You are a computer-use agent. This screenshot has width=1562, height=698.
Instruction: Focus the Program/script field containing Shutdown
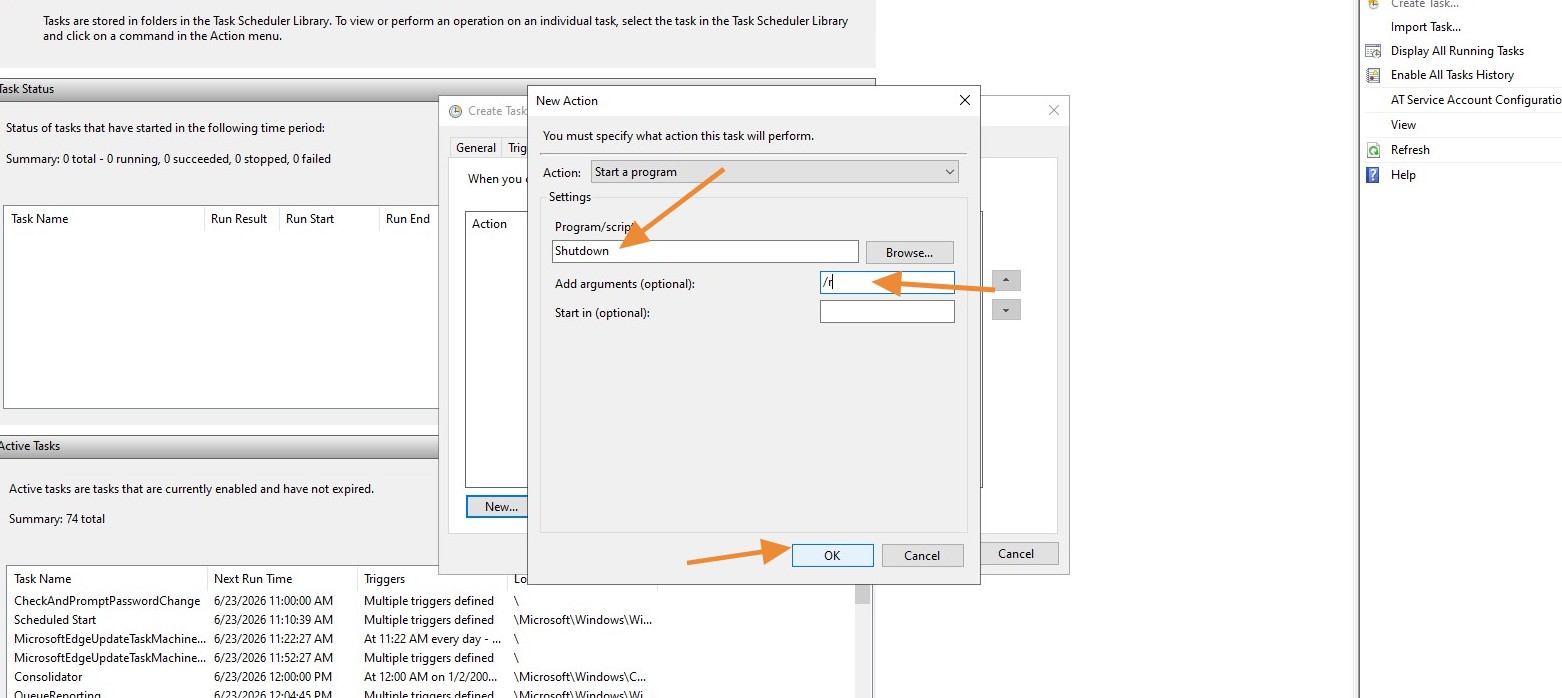[x=705, y=251]
